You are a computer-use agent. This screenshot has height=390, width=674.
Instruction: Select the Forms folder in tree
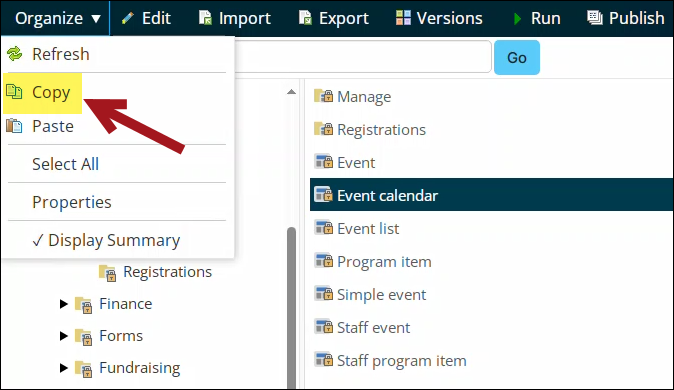click(121, 335)
